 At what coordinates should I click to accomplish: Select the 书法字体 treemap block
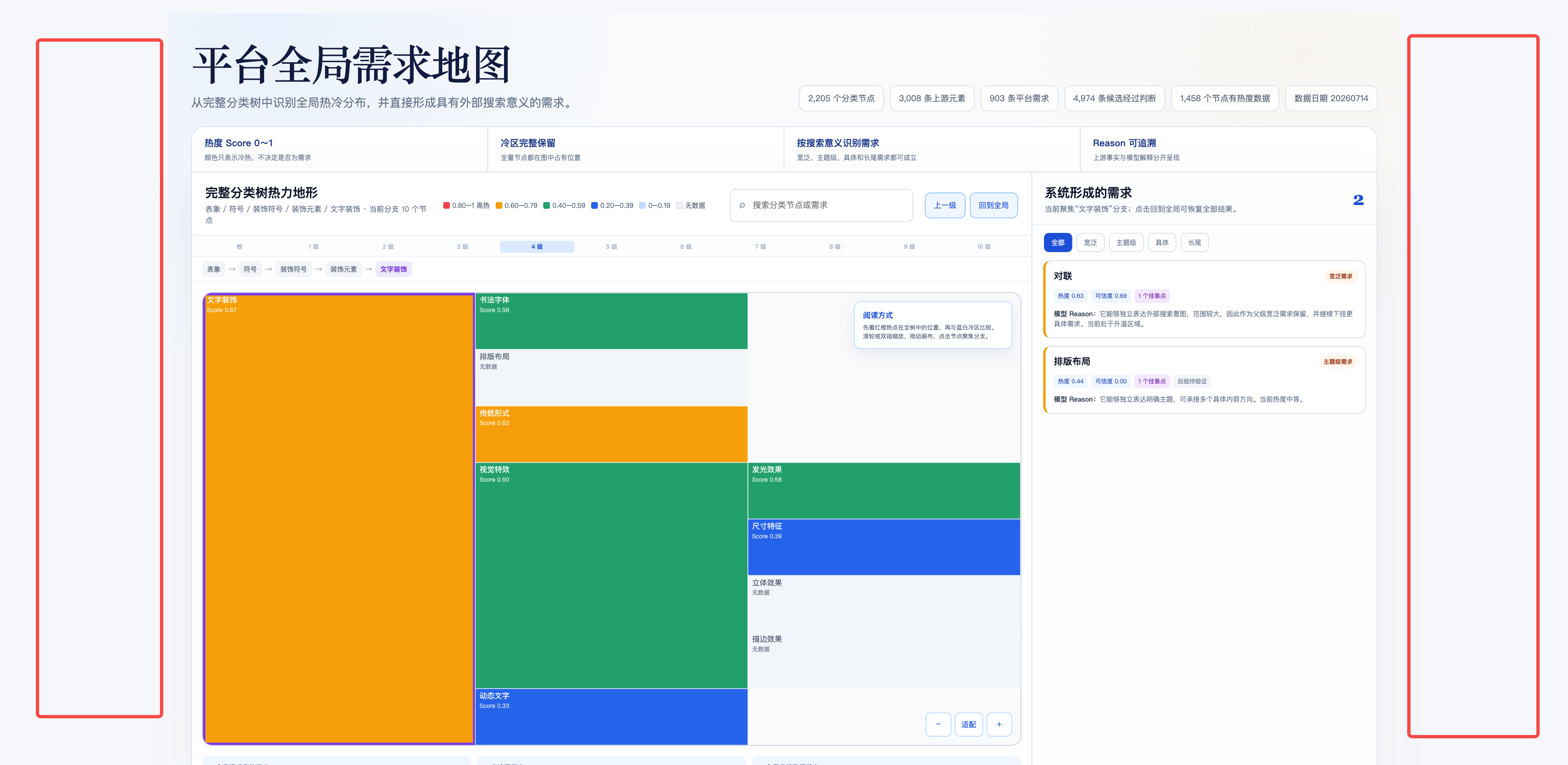(611, 321)
